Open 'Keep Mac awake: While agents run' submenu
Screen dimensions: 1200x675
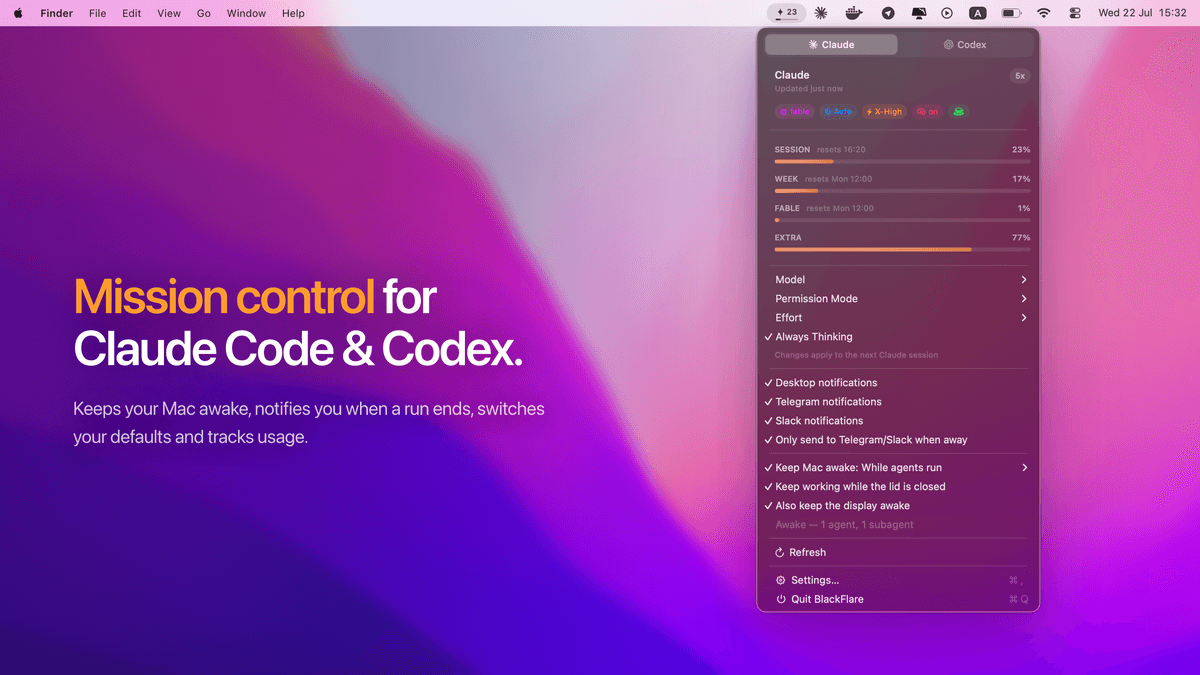click(897, 468)
